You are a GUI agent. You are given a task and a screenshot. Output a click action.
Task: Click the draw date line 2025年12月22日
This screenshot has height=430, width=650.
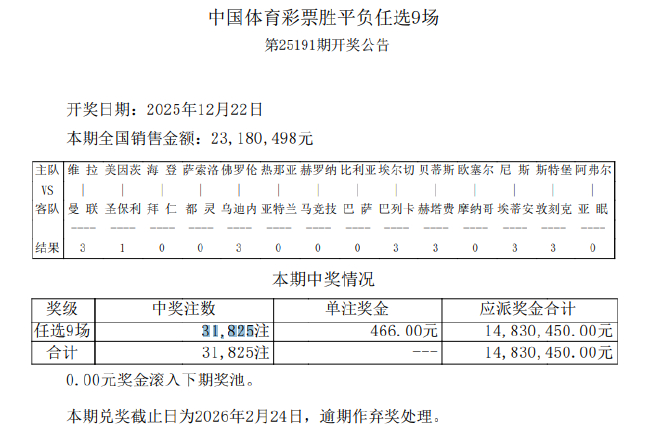tap(165, 109)
